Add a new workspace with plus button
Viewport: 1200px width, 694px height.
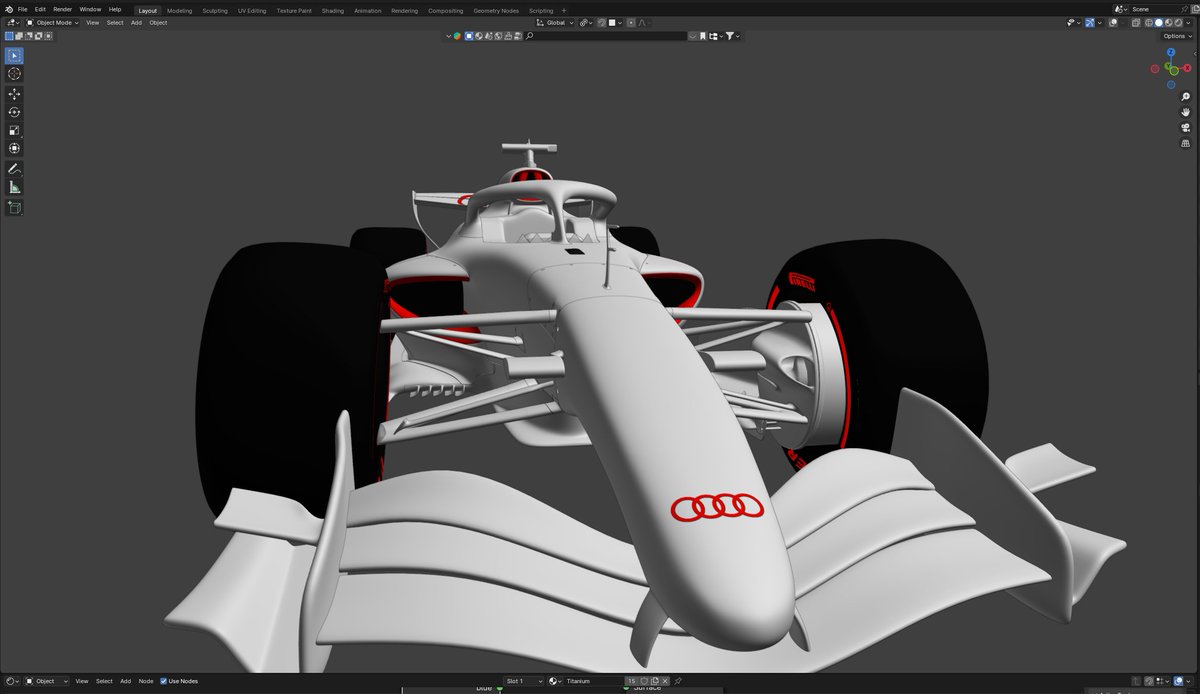(564, 10)
